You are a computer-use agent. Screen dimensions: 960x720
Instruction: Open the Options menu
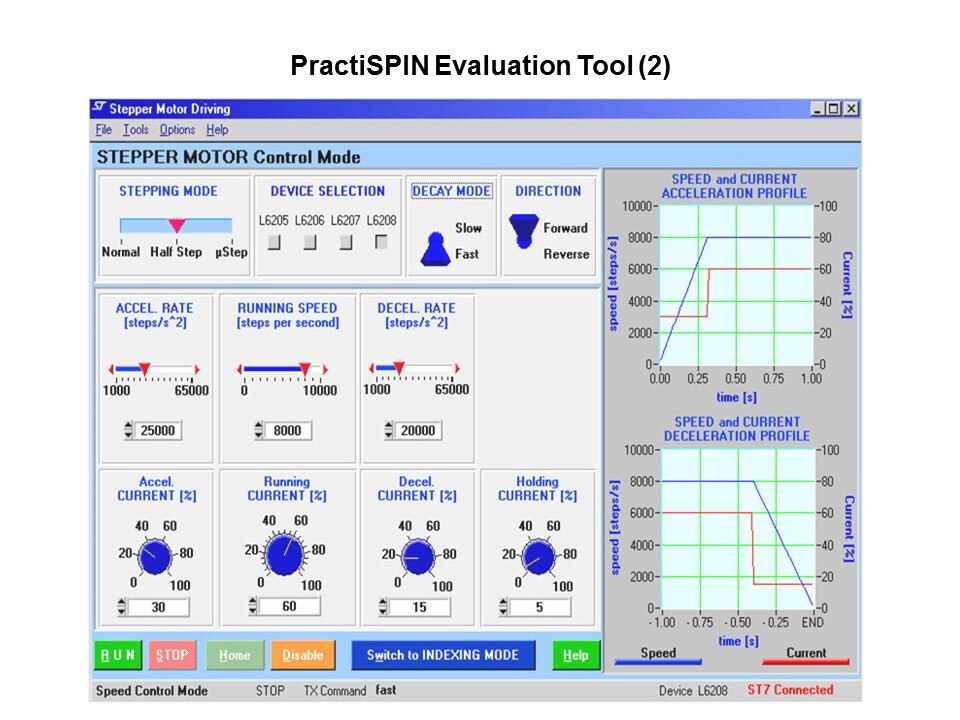[177, 130]
